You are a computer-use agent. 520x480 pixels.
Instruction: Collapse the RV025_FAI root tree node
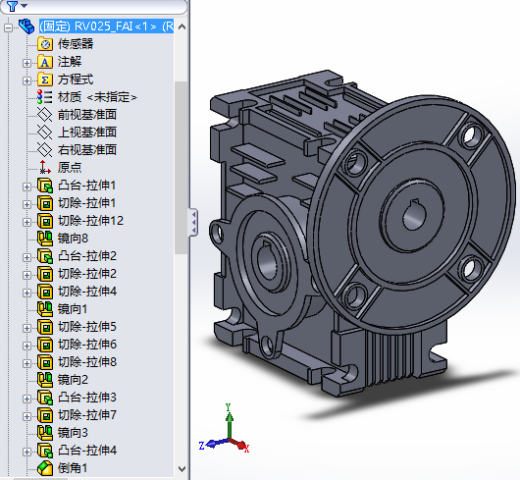click(9, 28)
